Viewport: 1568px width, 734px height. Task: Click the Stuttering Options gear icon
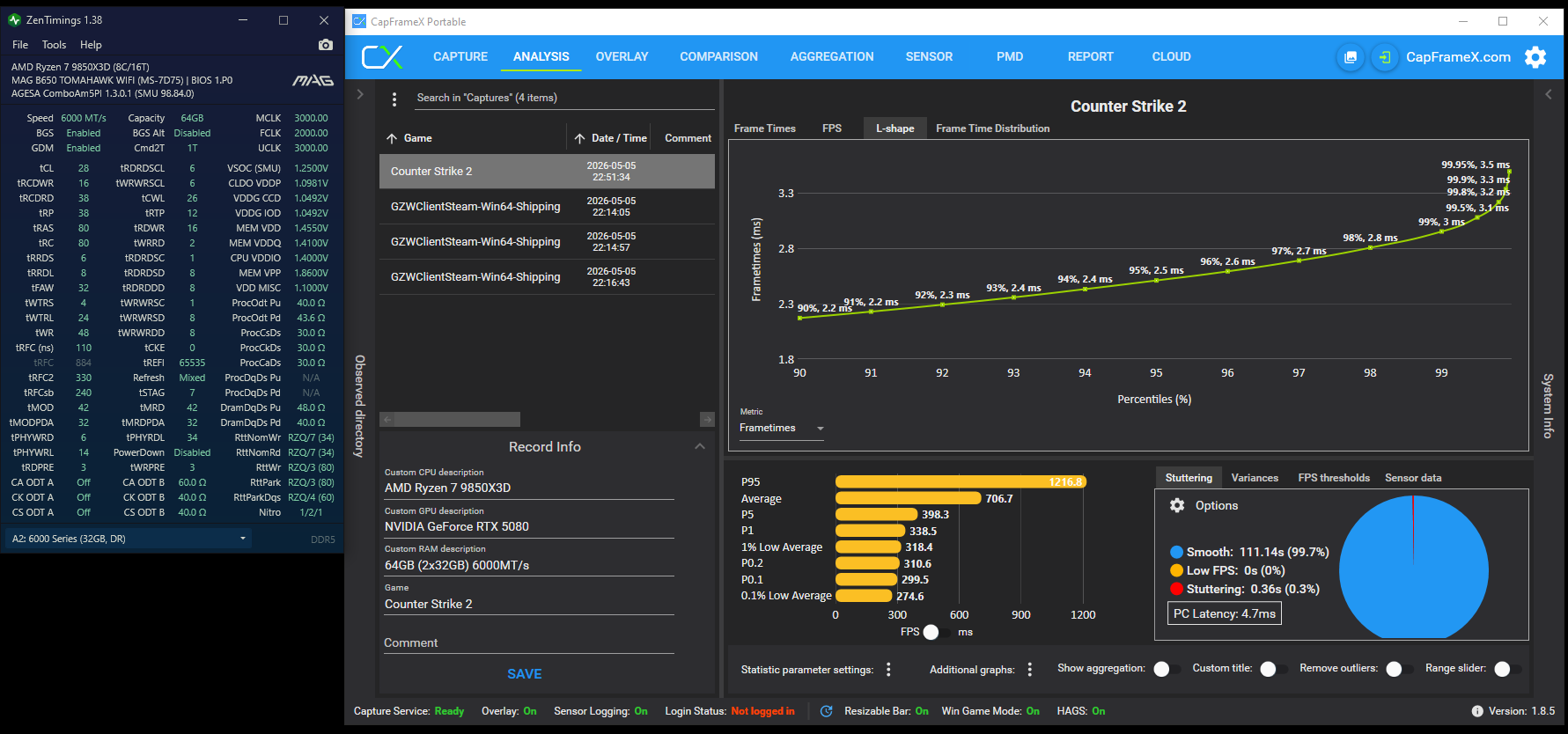pos(1177,505)
